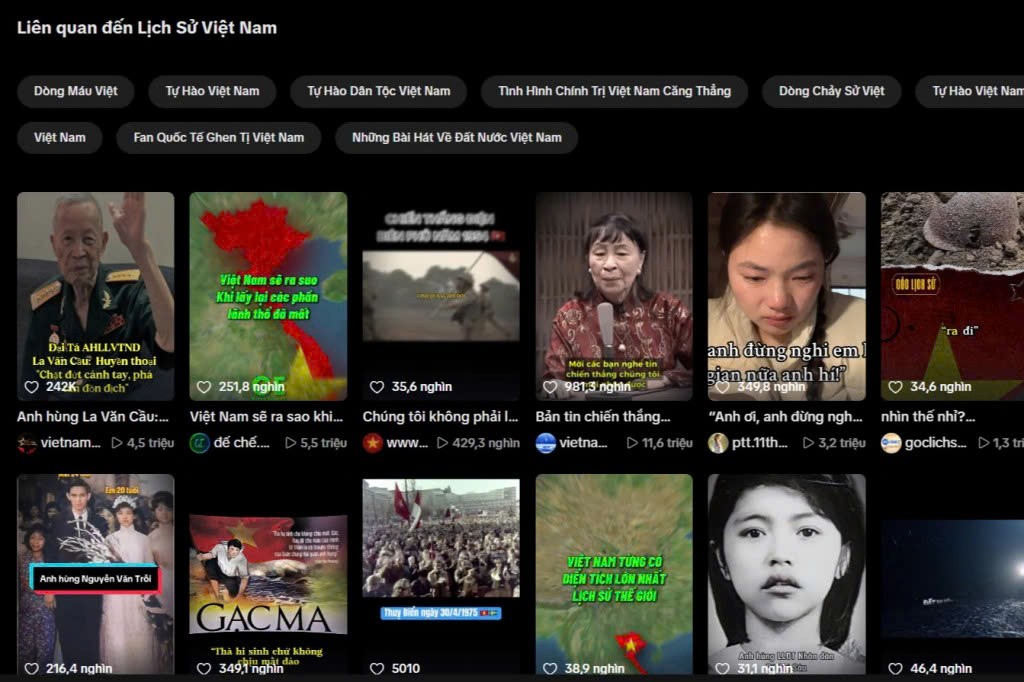Tap the heart next to 5010
The width and height of the screenshot is (1024, 682).
377,668
